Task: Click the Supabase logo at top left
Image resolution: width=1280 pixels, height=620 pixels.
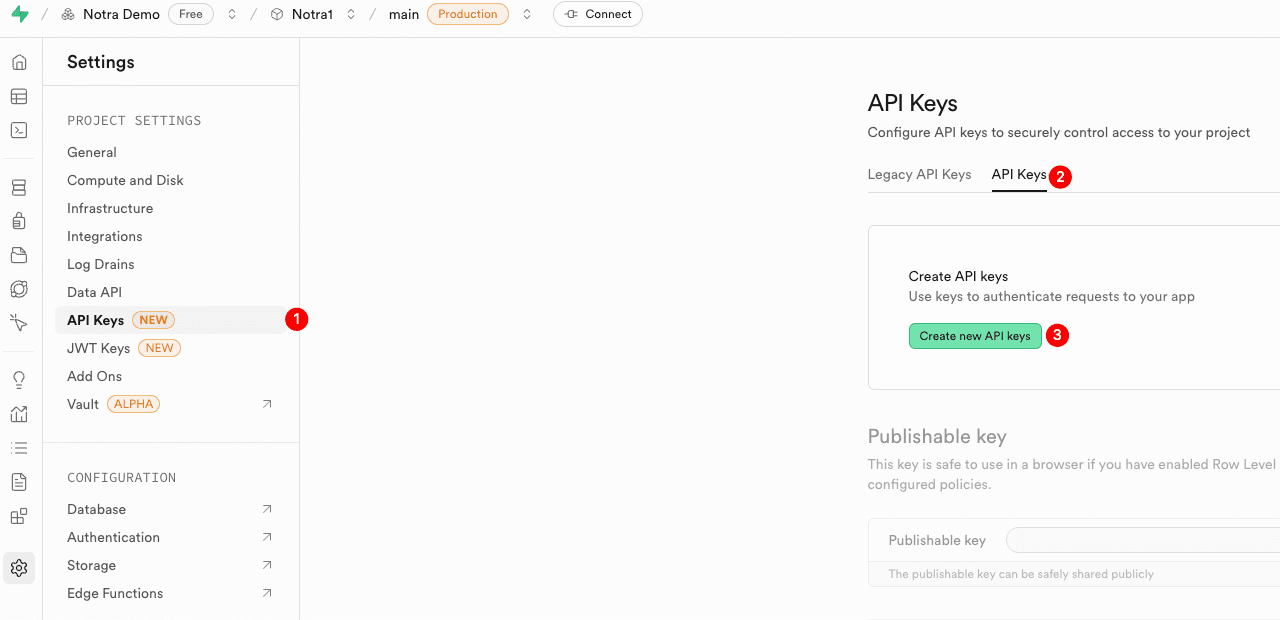Action: (20, 14)
